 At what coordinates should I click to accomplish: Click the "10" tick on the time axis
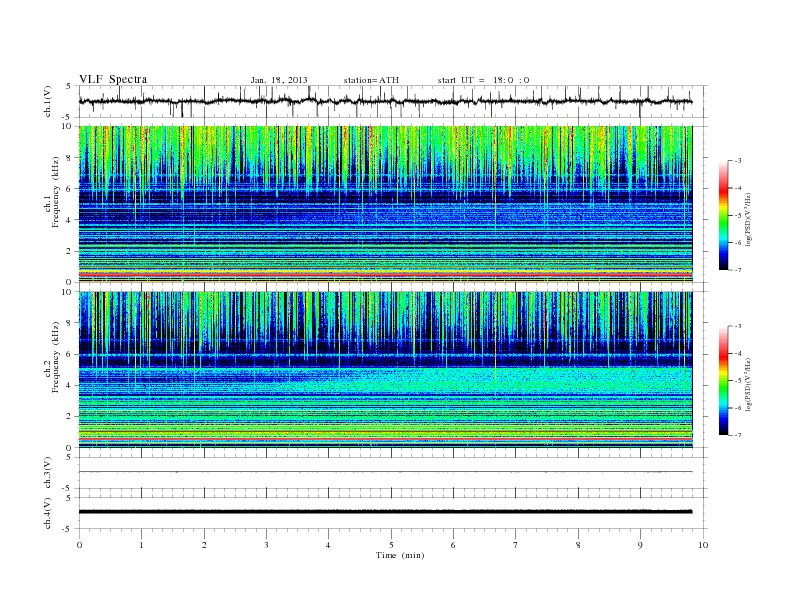tap(703, 545)
